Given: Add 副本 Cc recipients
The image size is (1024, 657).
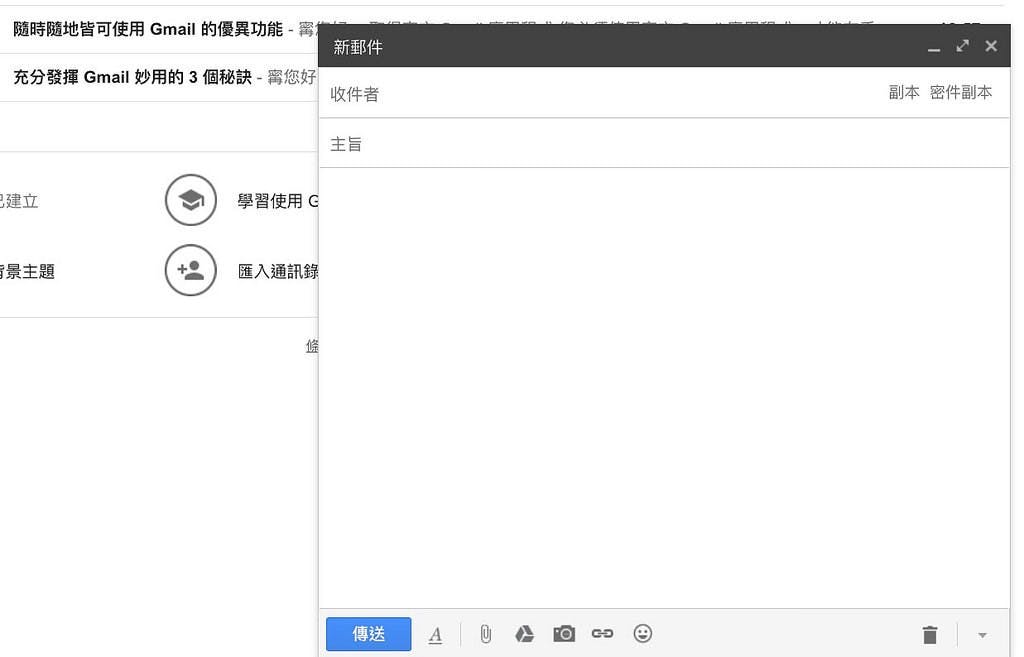Looking at the screenshot, I should 904,93.
